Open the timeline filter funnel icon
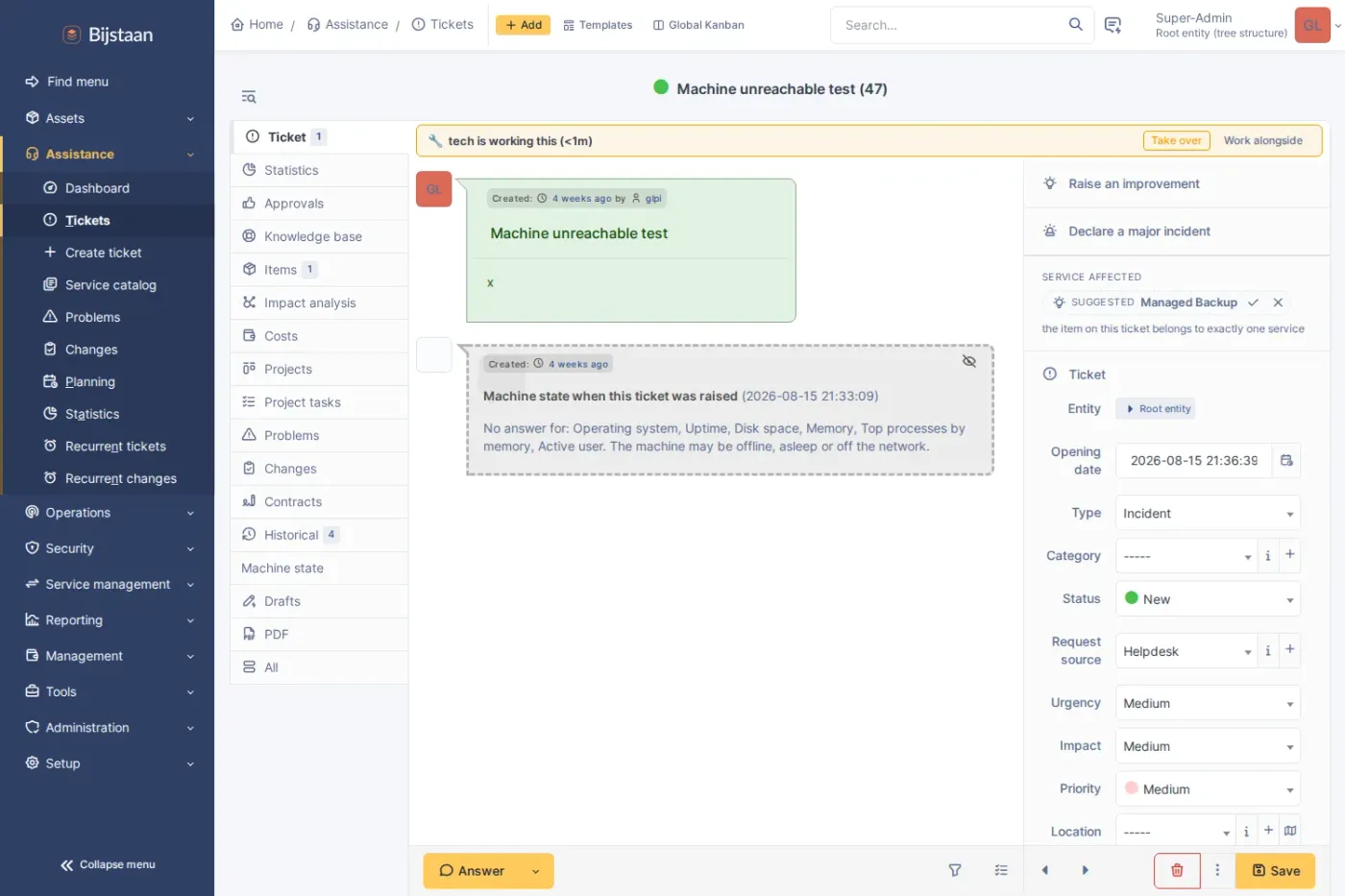Image resolution: width=1345 pixels, height=896 pixels. click(x=955, y=870)
